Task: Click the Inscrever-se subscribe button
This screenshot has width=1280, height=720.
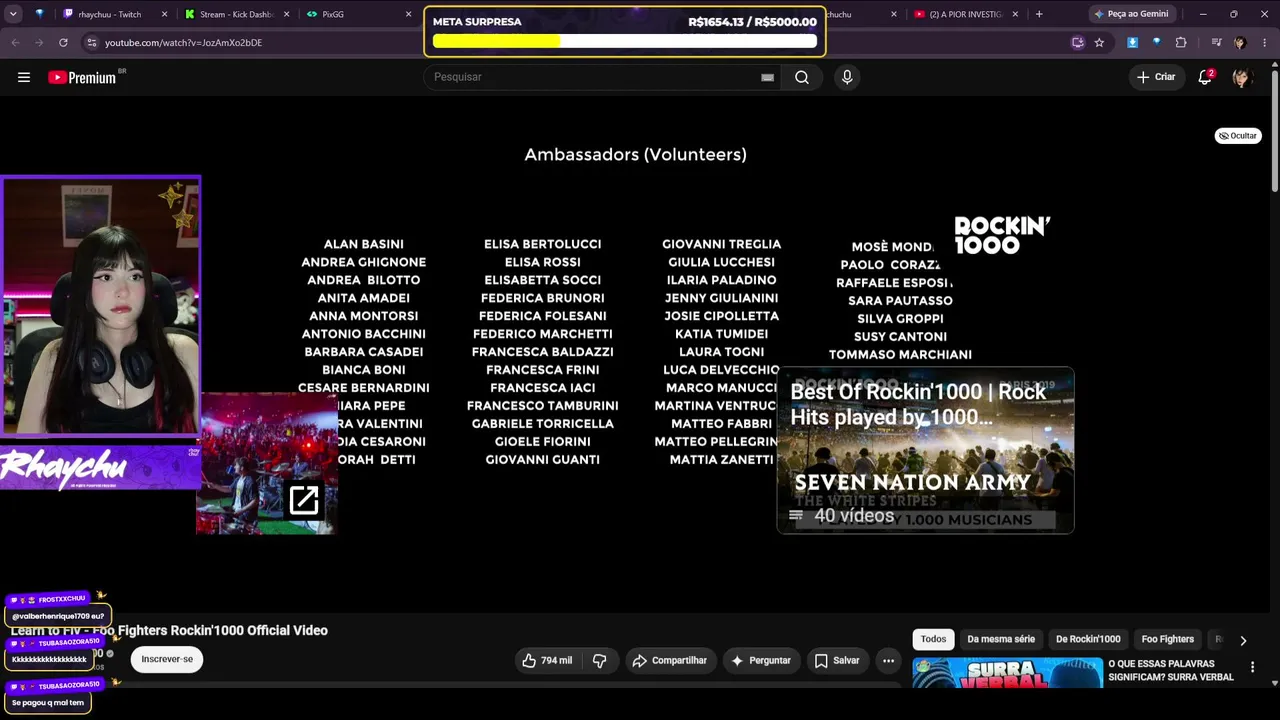Action: pyautogui.click(x=167, y=659)
